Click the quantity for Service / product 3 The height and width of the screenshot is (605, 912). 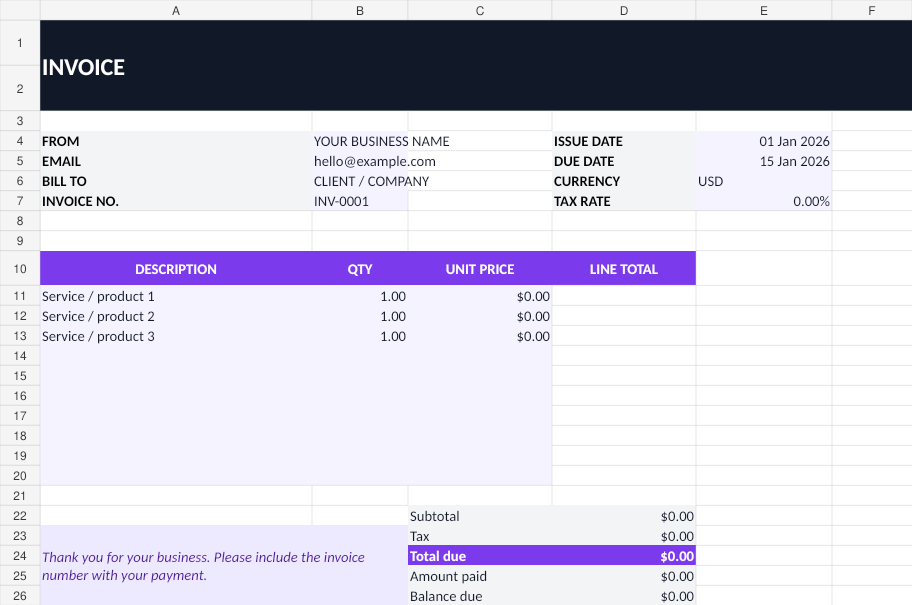(360, 336)
